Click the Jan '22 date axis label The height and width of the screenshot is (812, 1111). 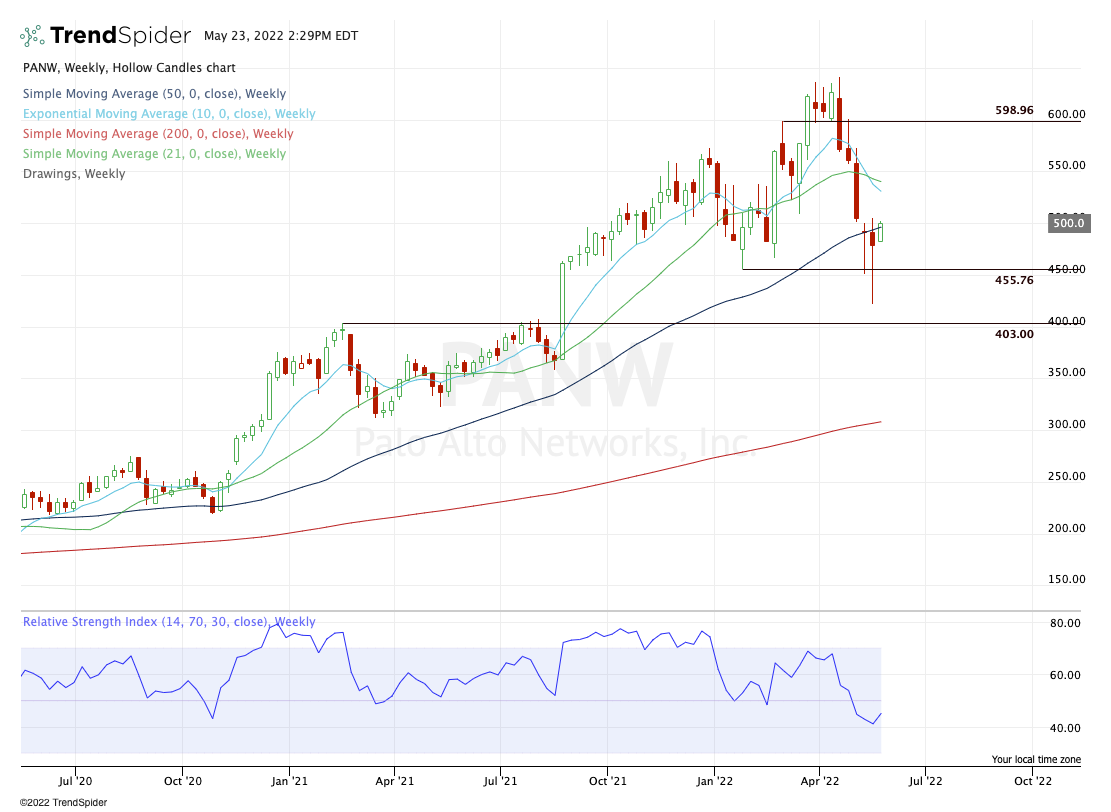point(714,781)
